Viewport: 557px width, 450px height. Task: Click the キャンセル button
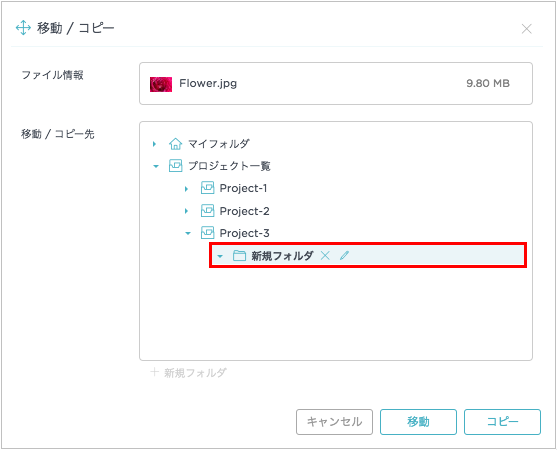334,422
